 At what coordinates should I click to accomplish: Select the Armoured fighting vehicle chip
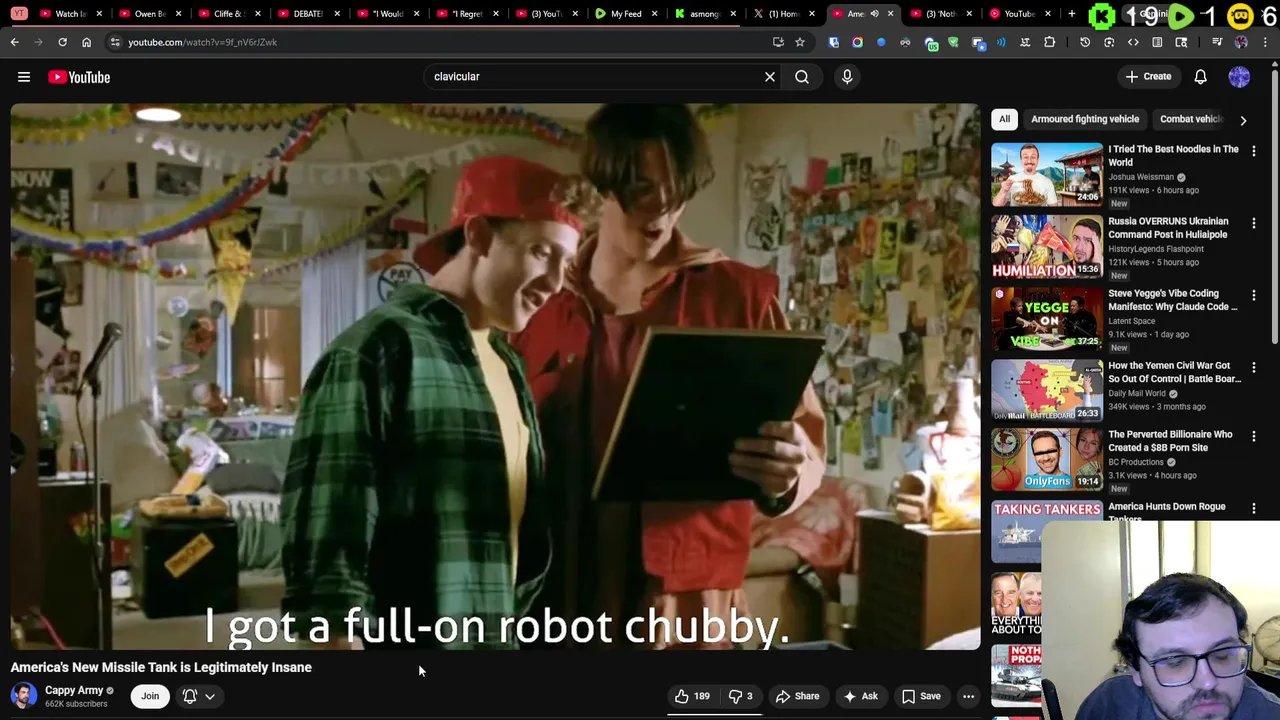(1085, 119)
